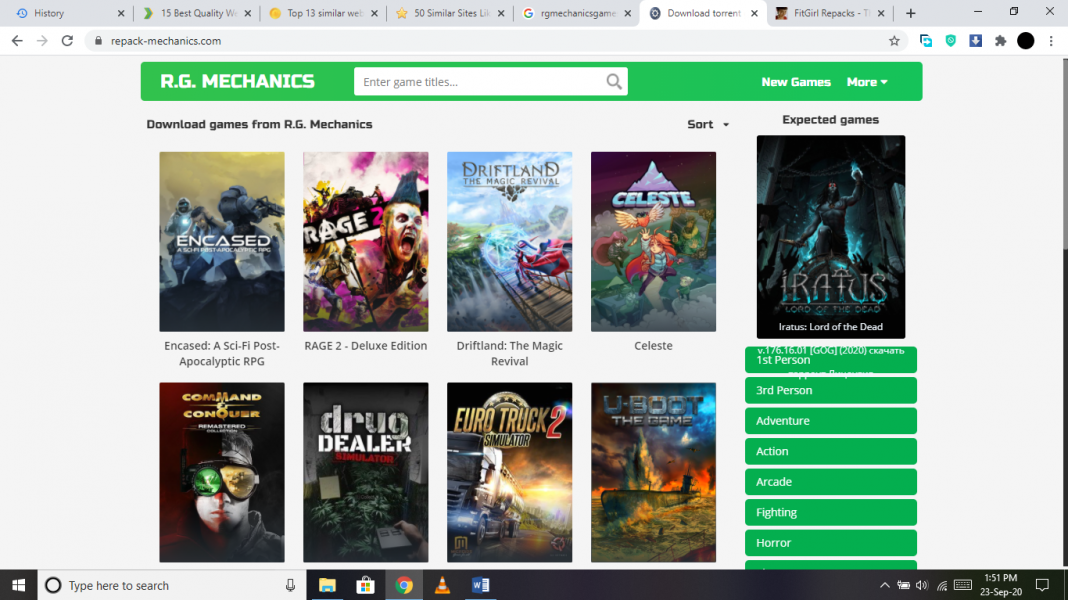
Task: Click the Chrome profile avatar icon
Action: (x=1025, y=41)
